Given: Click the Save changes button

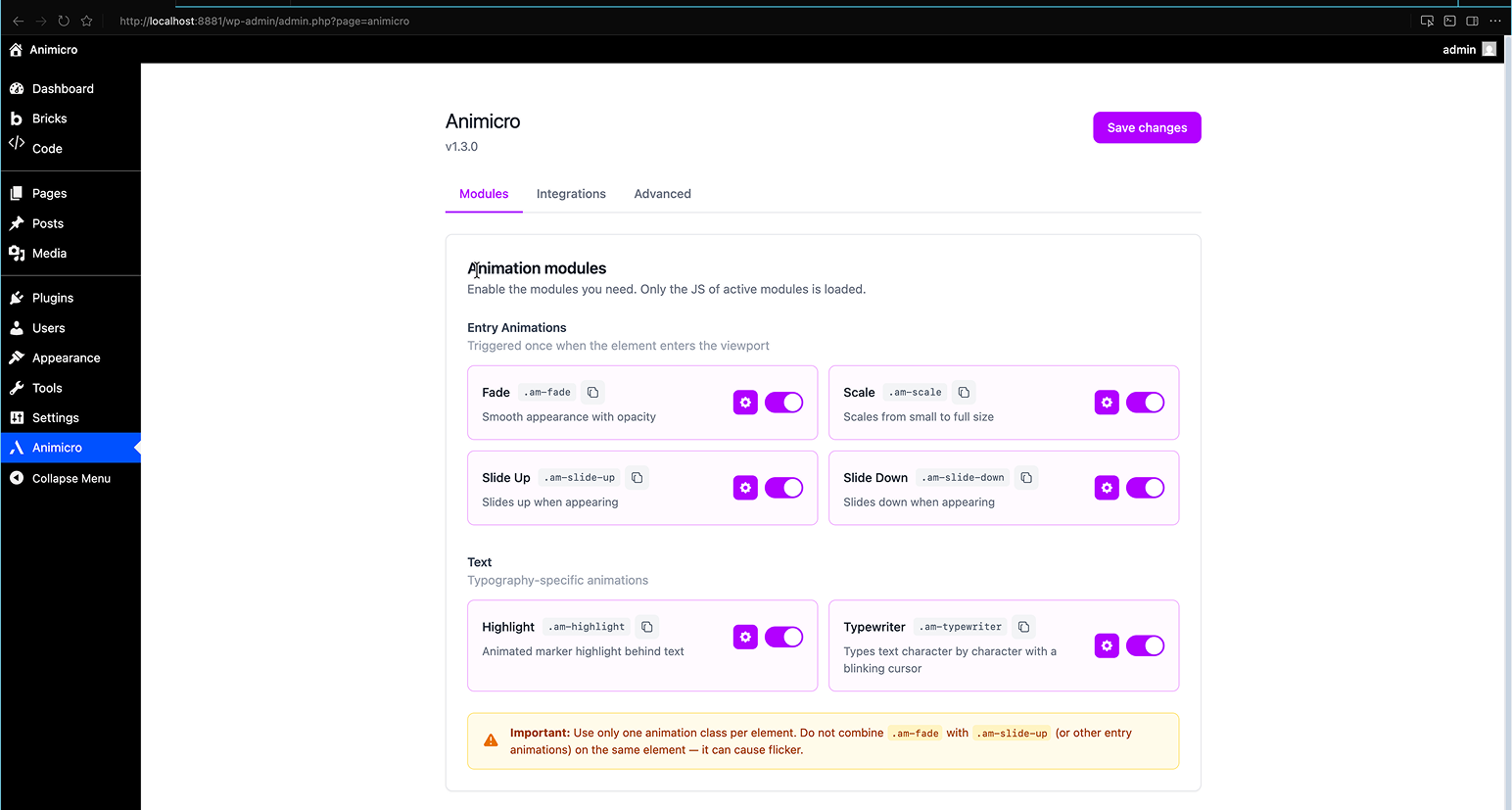Looking at the screenshot, I should [1147, 127].
